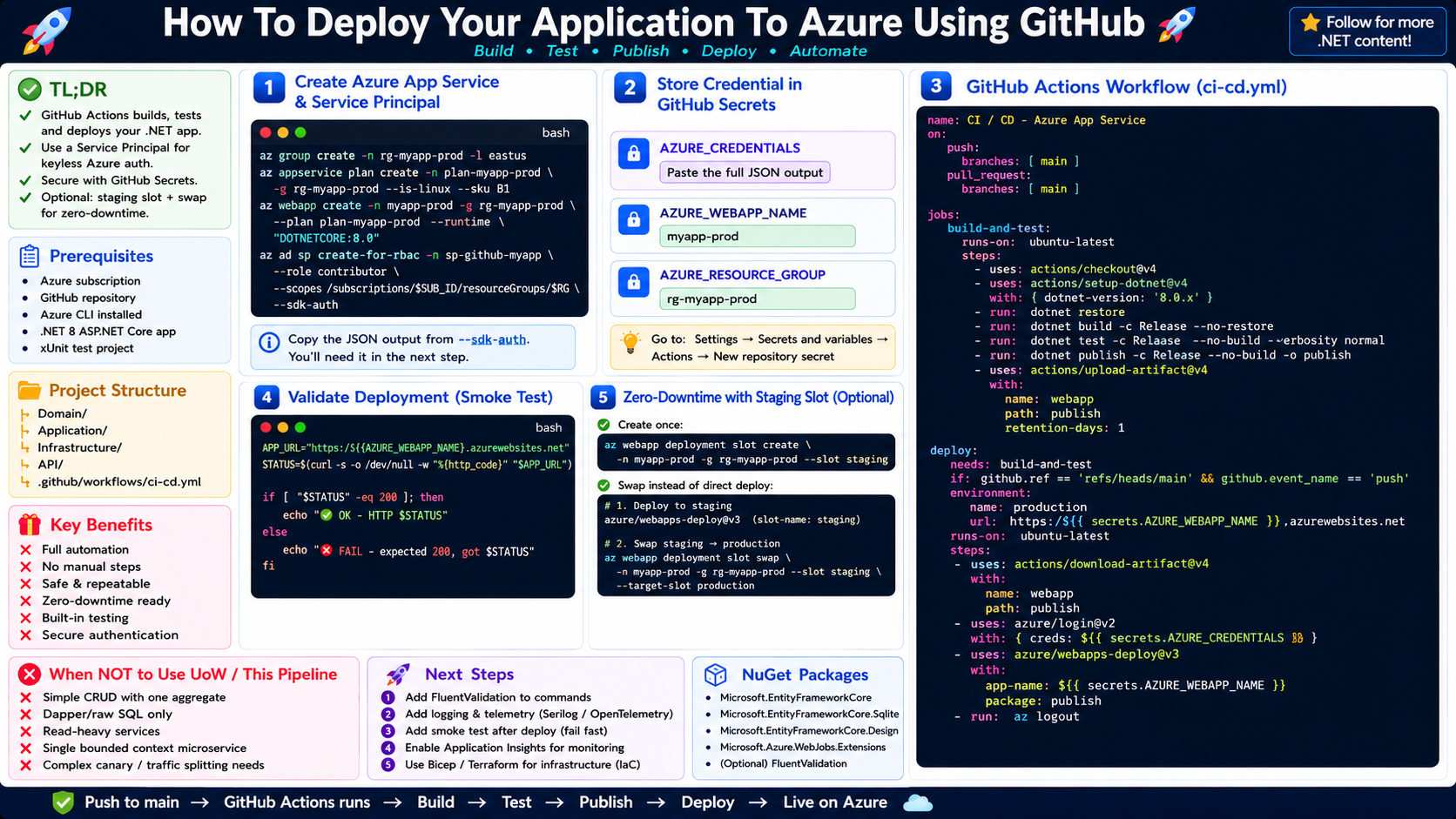Click the uses: azure/login@v2 line
The image size is (1456, 819).
[1042, 623]
